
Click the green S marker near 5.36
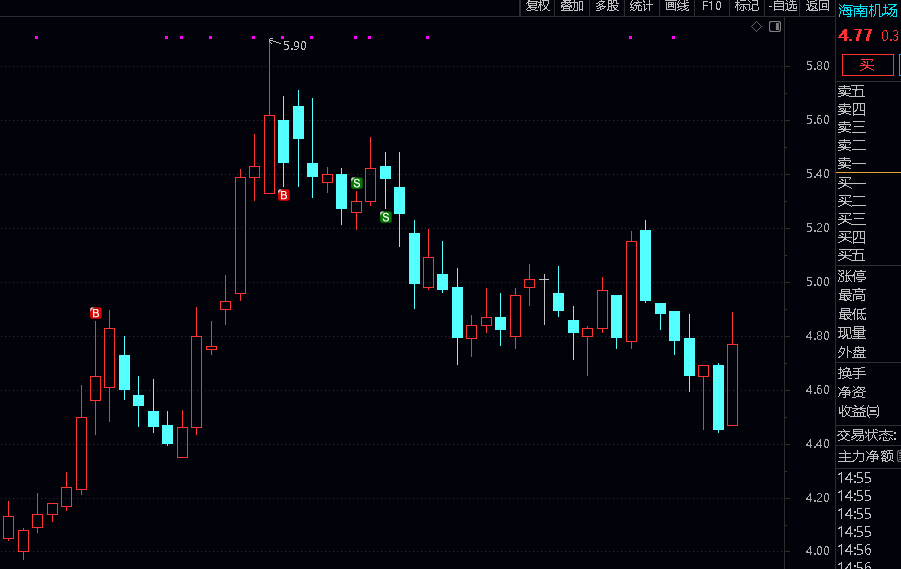click(x=356, y=183)
